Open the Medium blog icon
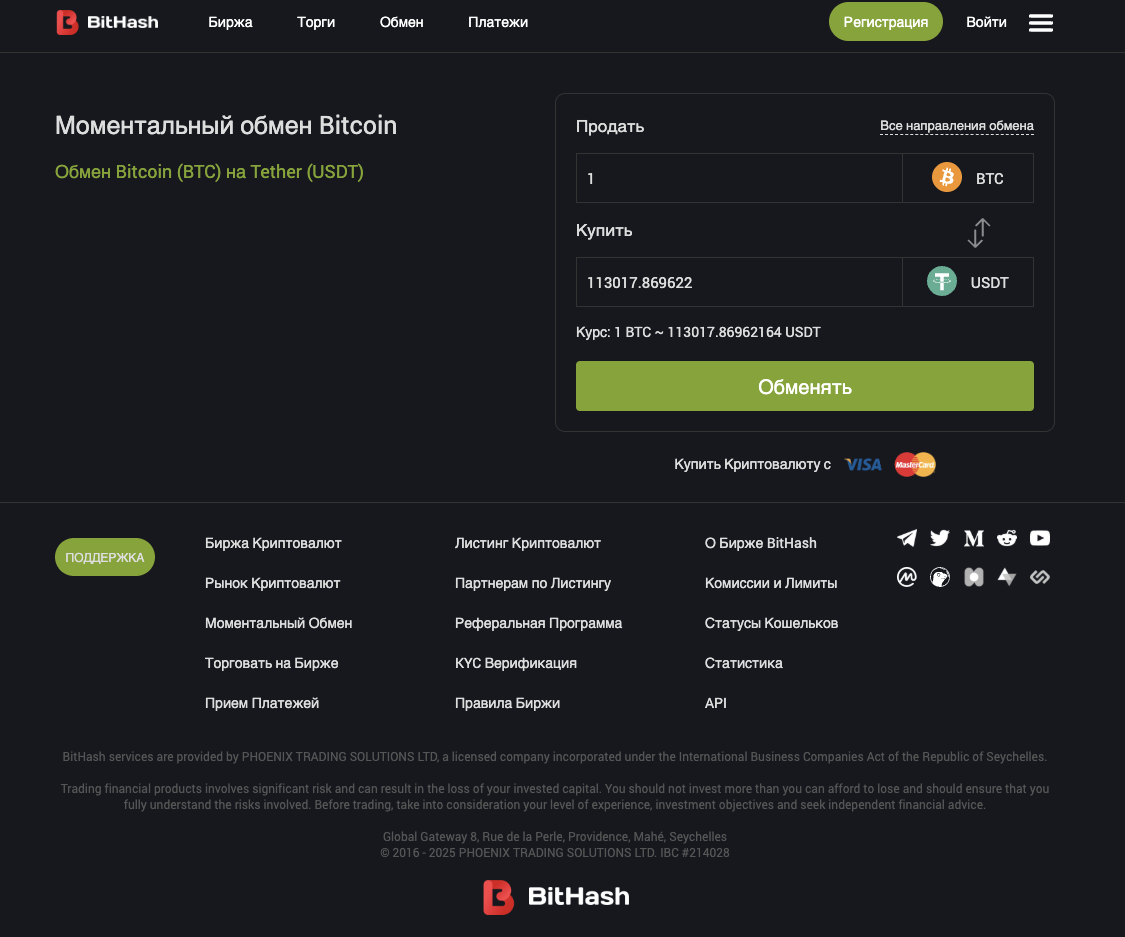1125x937 pixels. click(x=973, y=538)
